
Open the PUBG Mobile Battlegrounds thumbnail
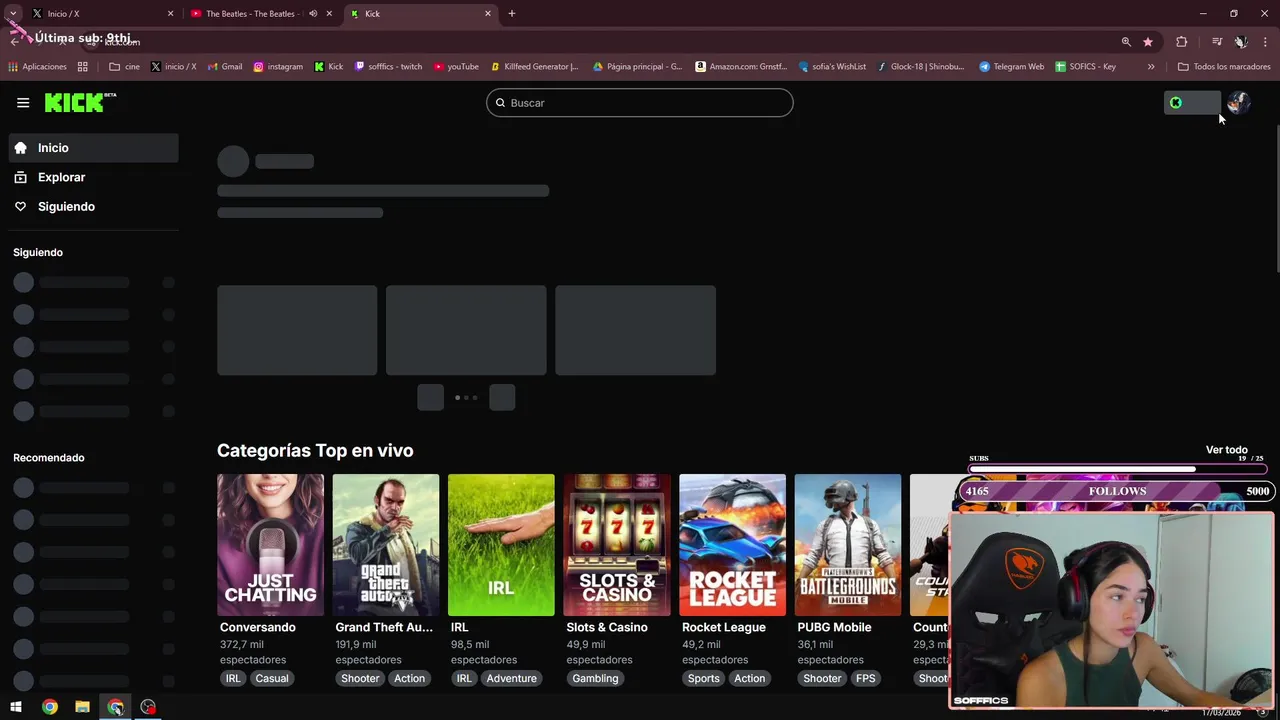pos(848,545)
